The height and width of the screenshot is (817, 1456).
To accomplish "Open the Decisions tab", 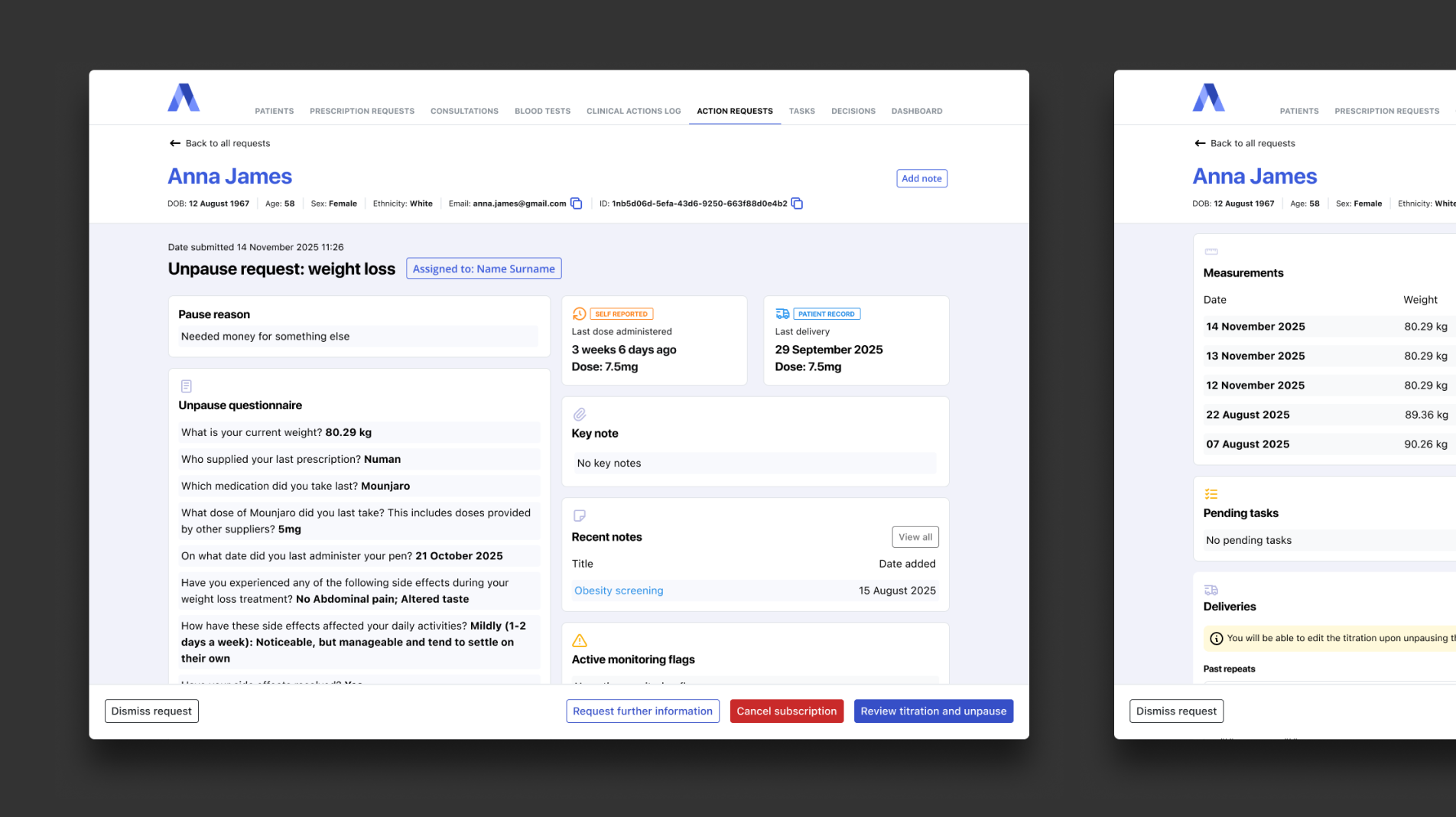I will (x=853, y=111).
